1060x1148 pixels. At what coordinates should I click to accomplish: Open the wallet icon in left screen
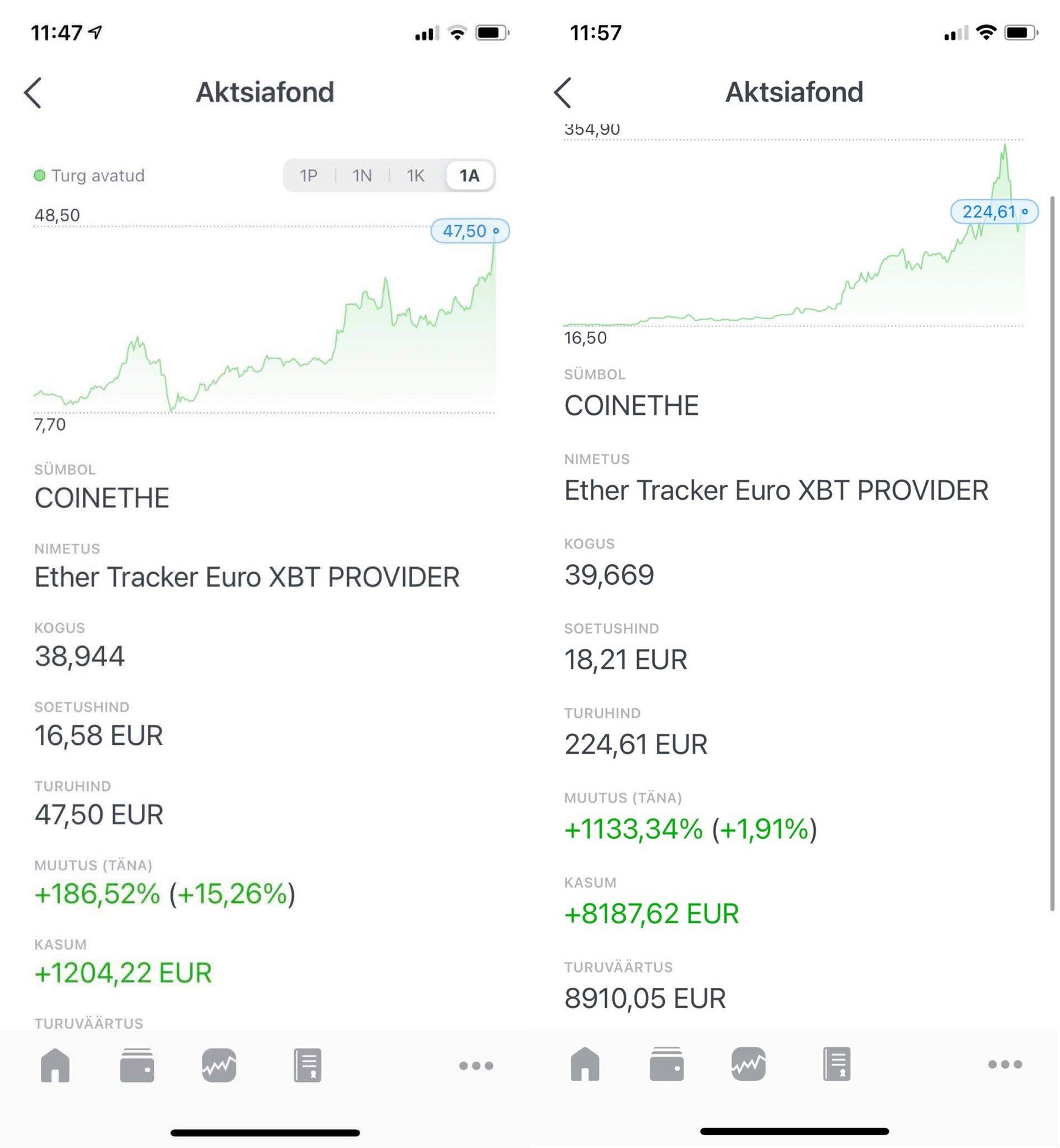click(x=137, y=1065)
